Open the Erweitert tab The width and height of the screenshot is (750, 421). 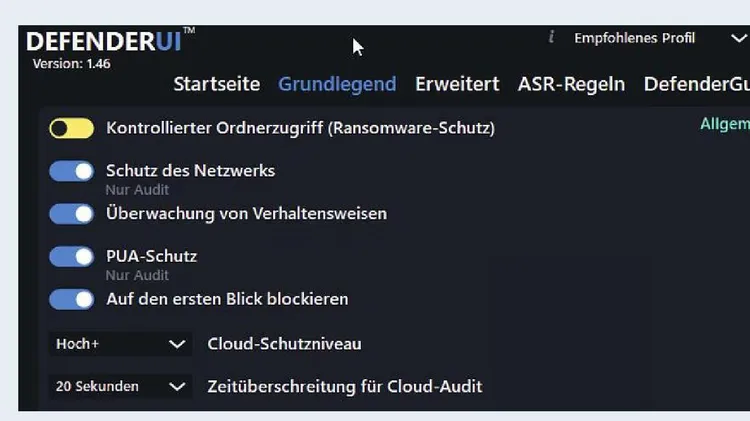[x=457, y=84]
